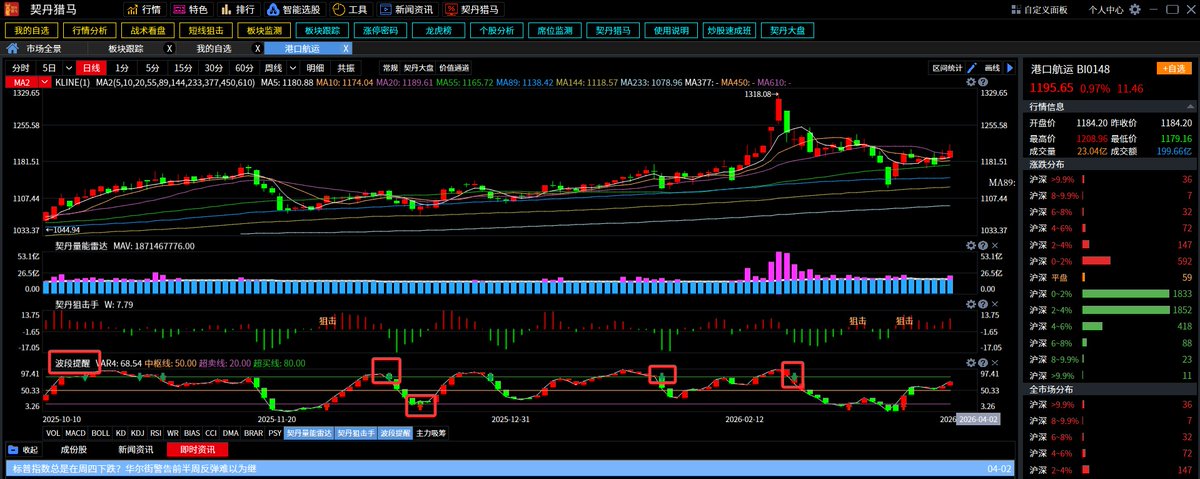
Task: Toggle the 共振 resonance view
Action: pos(345,68)
